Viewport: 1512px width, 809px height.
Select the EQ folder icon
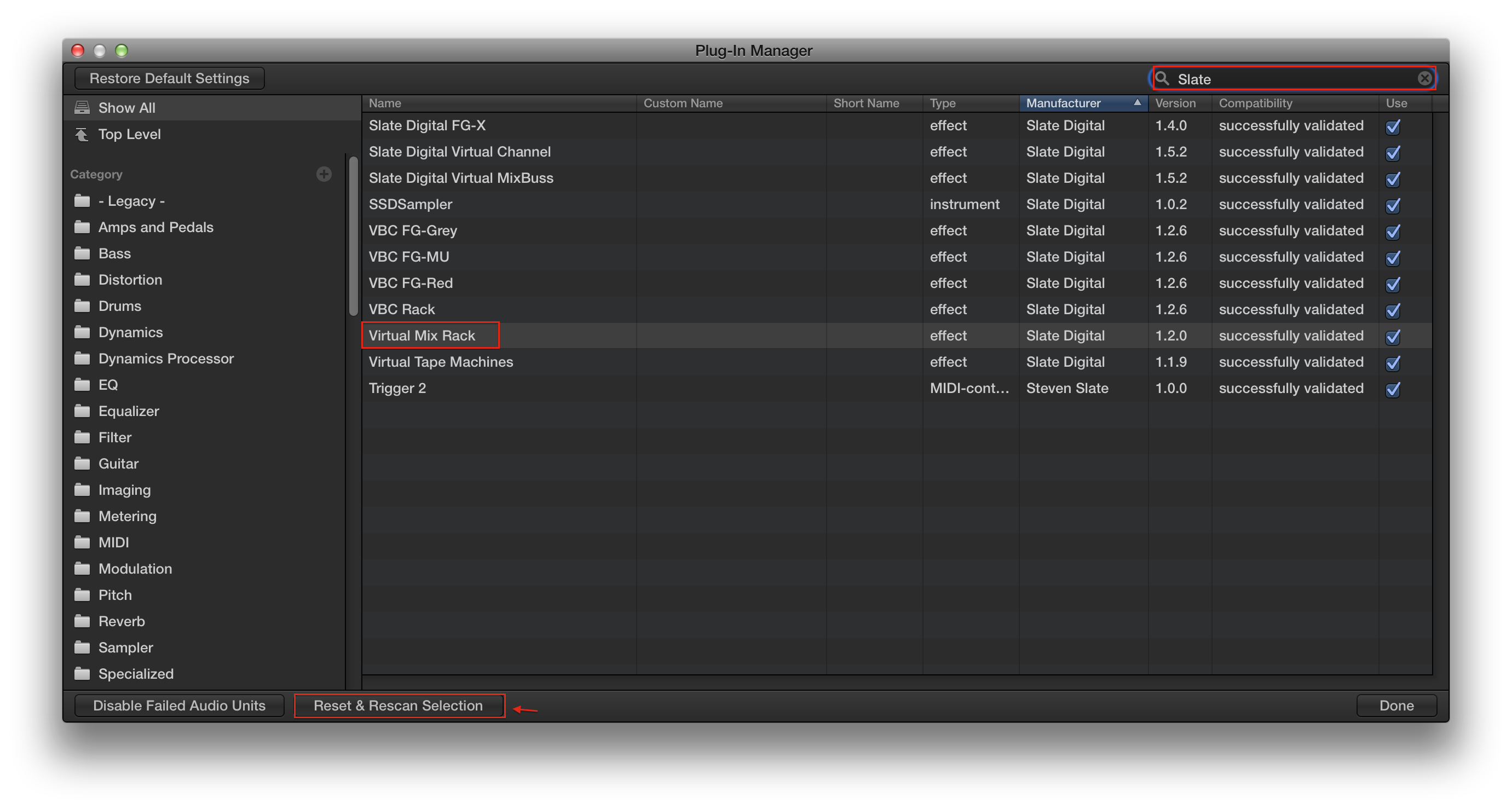[82, 385]
